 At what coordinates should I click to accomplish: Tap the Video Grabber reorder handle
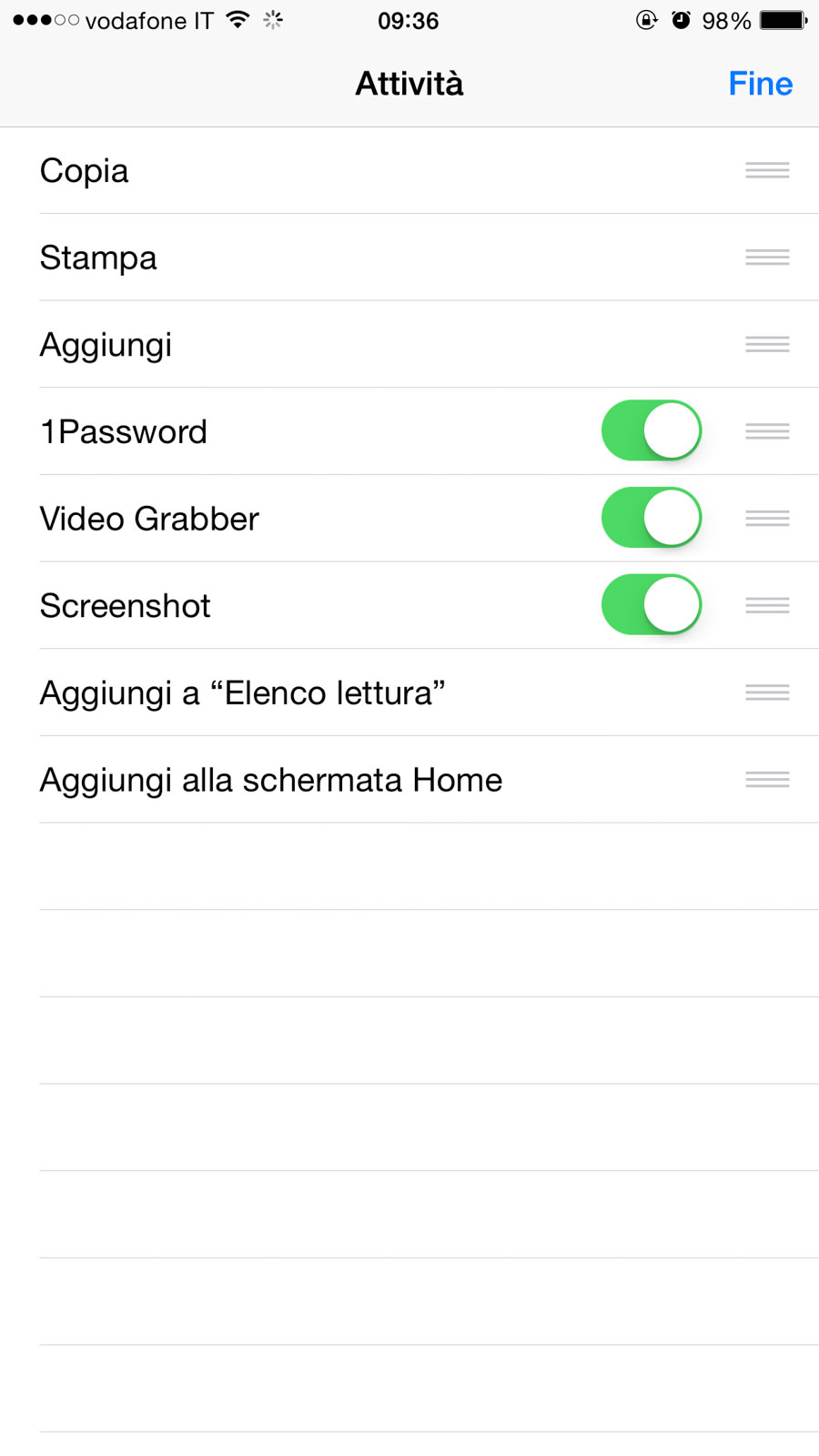point(767,519)
